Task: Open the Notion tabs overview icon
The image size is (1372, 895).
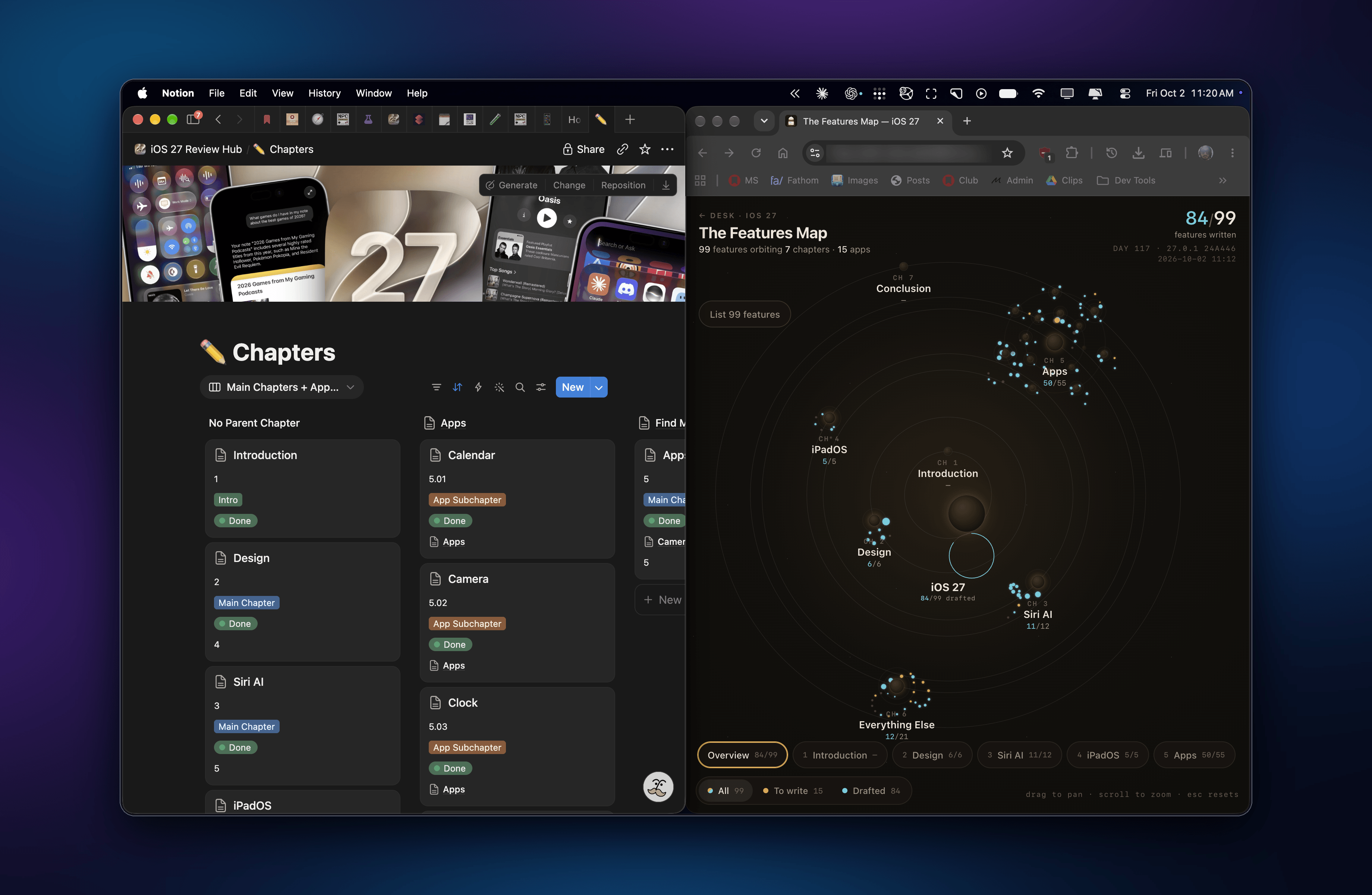Action: (x=194, y=119)
